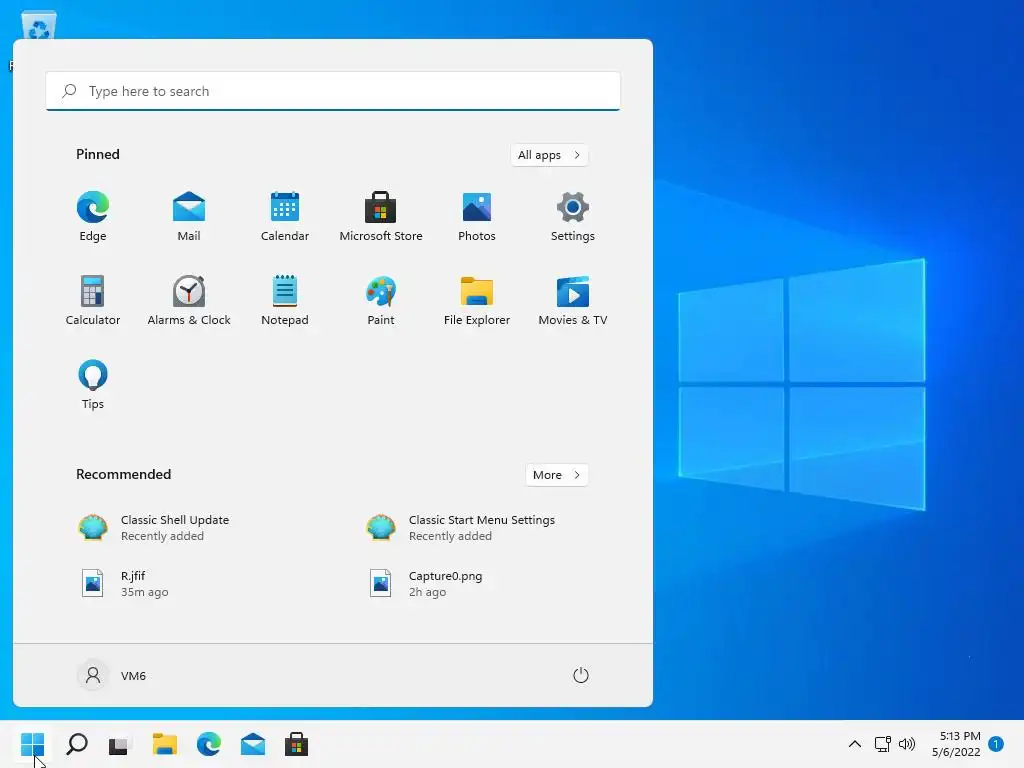Launch Movies & TV

point(573,301)
